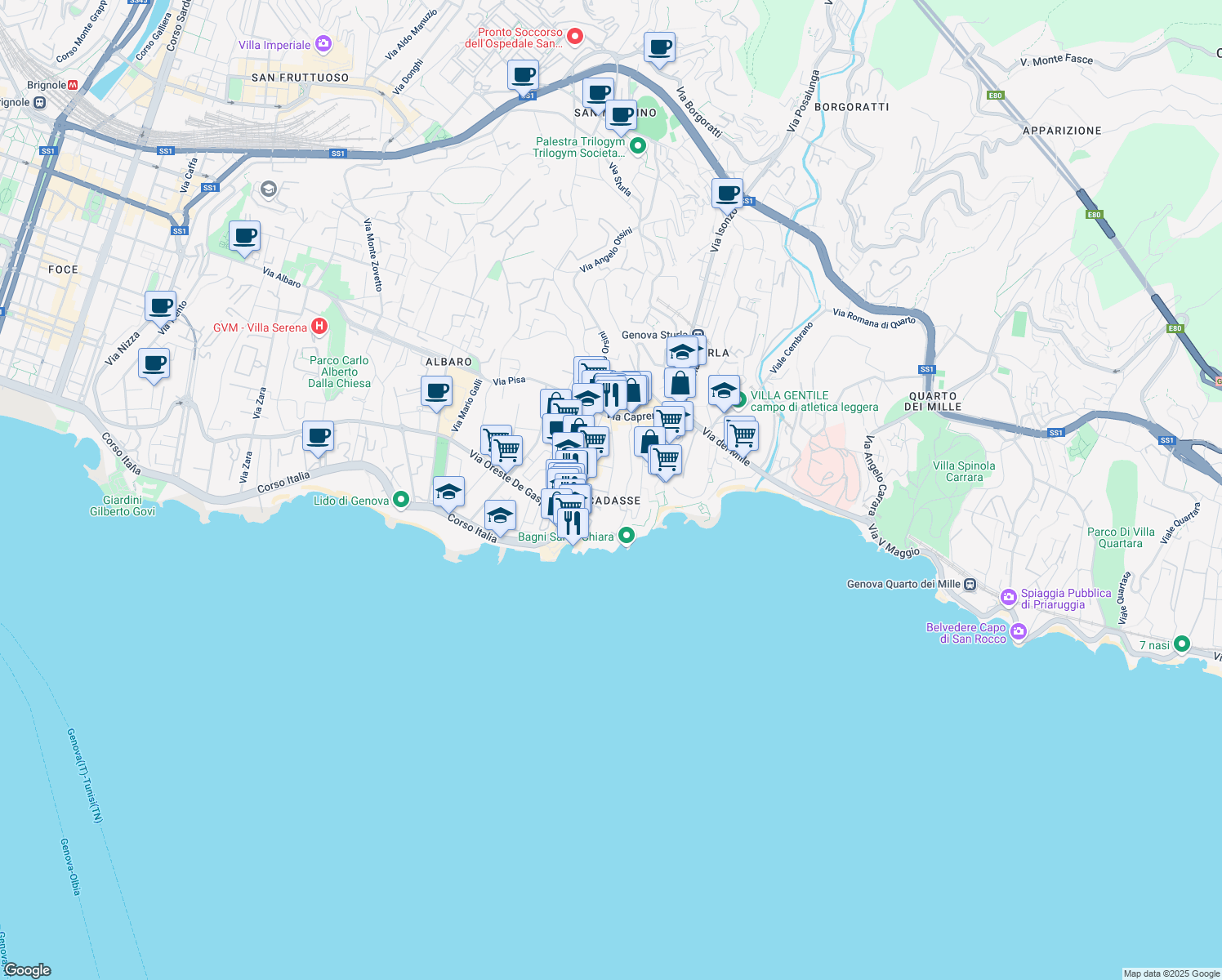Open the Pronto Soccorso dell'Ospedale San label
This screenshot has height=980, width=1222.
pyautogui.click(x=515, y=38)
